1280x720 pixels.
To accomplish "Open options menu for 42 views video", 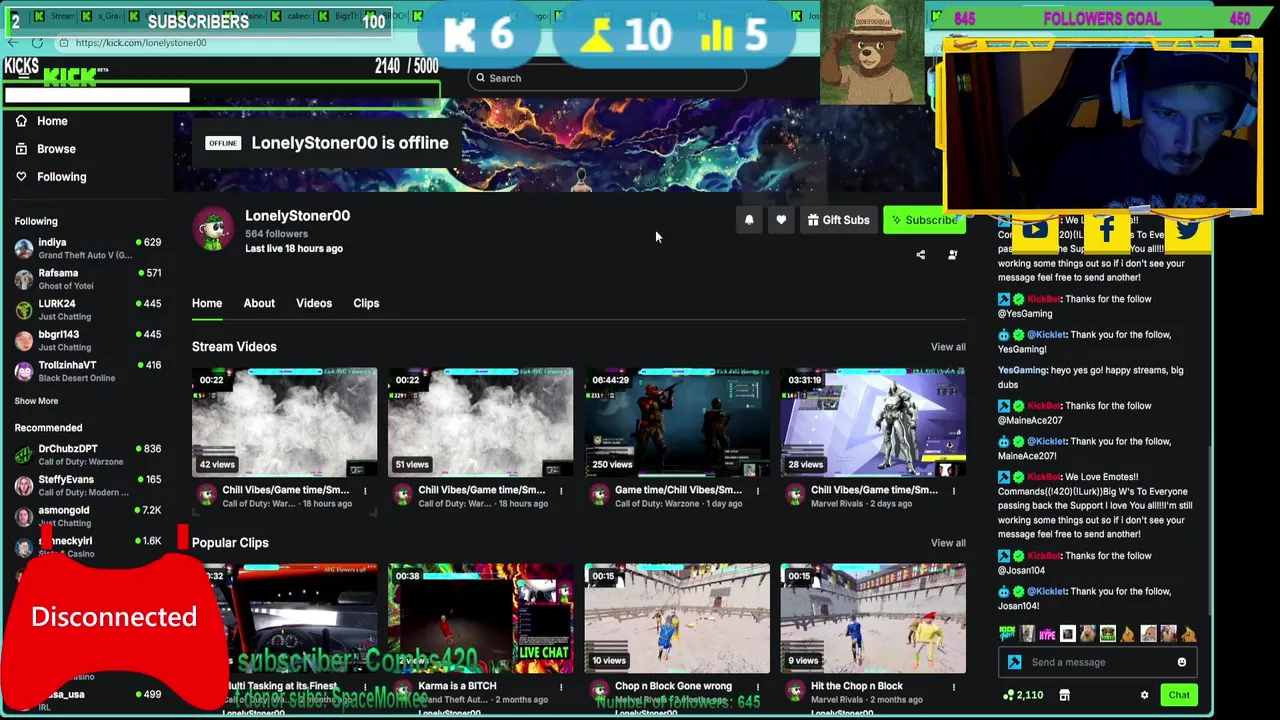I will pyautogui.click(x=365, y=491).
